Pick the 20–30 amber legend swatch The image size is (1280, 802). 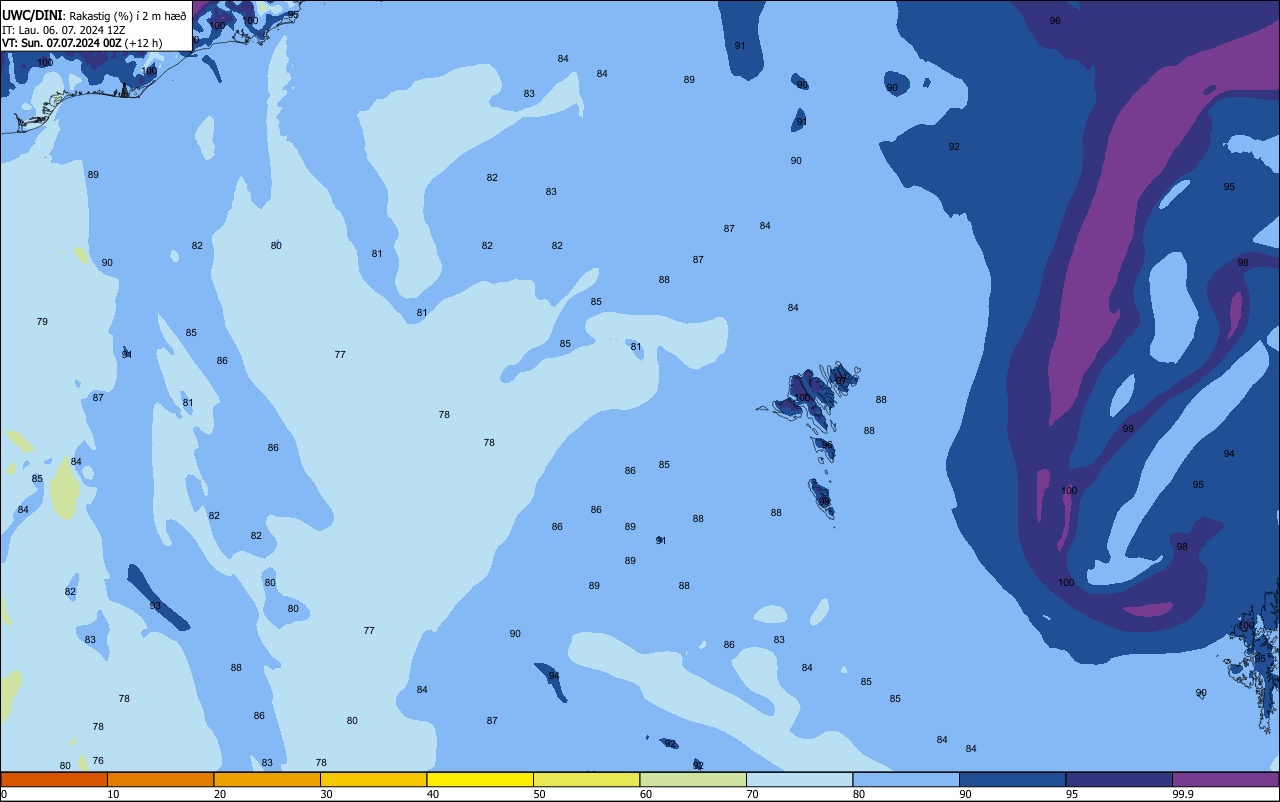point(267,779)
